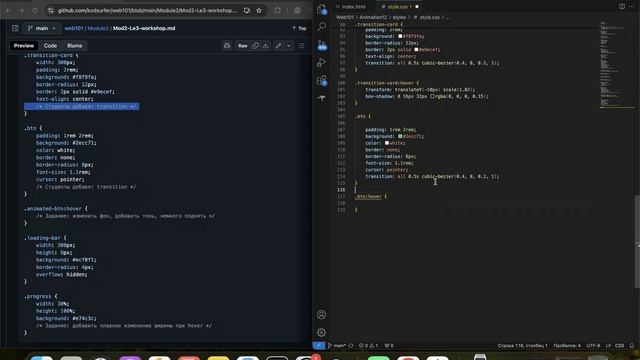Go back in the browser
Screen dimensions: 640x360
[8, 11]
